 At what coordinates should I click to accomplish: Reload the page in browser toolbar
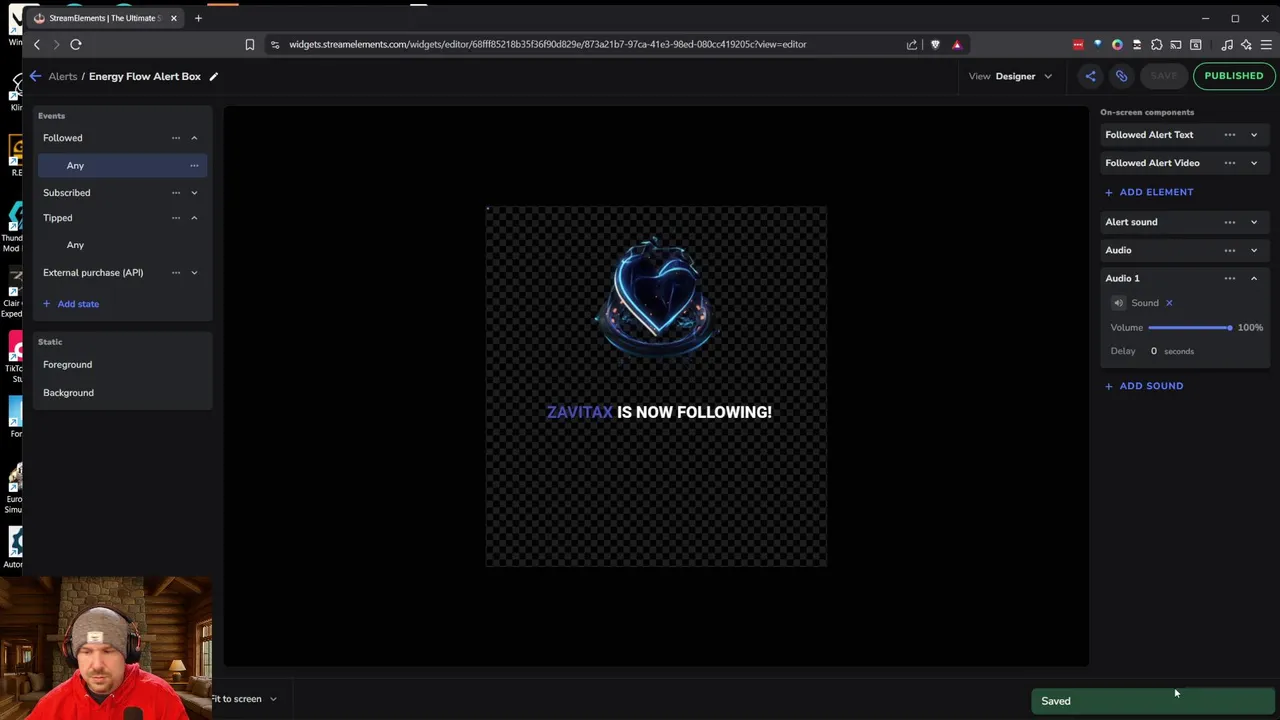(x=75, y=44)
